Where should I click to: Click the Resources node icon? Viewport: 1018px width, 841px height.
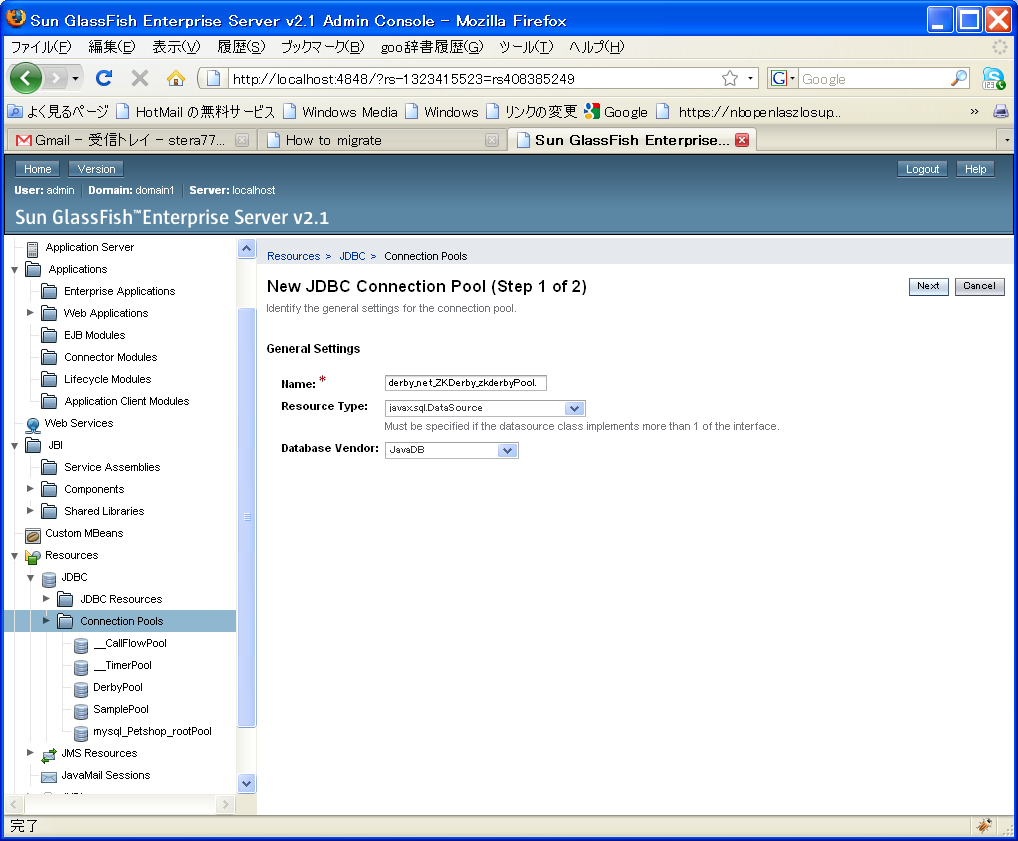tap(32, 557)
